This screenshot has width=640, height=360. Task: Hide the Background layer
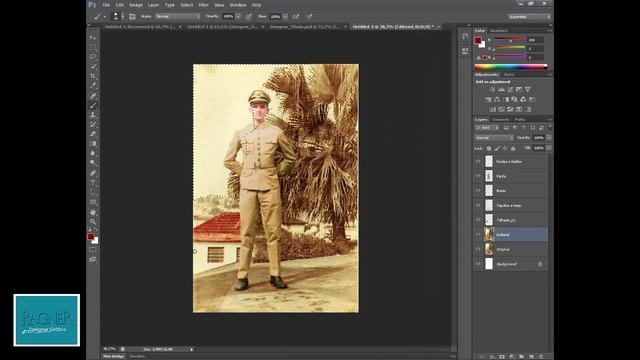(x=478, y=264)
